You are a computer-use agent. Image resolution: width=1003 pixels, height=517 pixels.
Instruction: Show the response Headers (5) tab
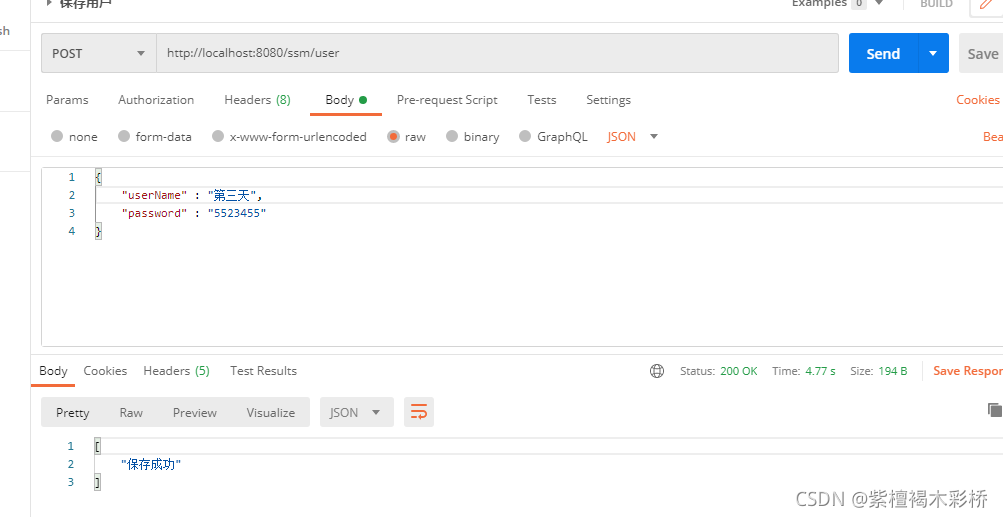[177, 371]
